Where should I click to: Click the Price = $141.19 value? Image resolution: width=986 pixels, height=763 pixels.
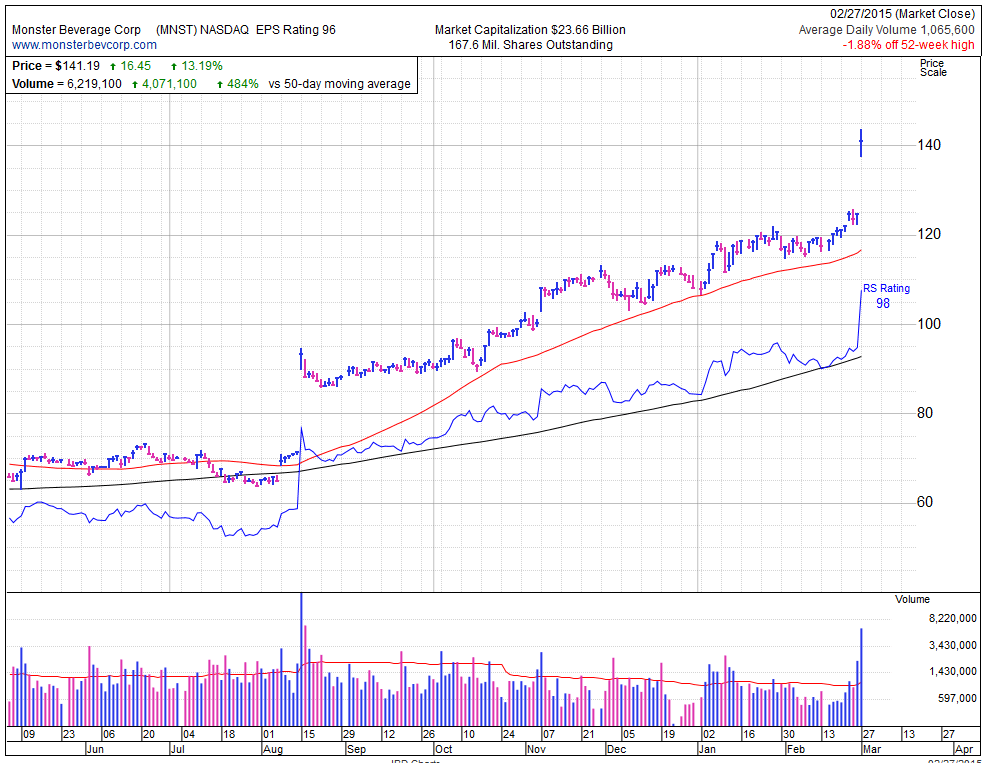pos(56,66)
